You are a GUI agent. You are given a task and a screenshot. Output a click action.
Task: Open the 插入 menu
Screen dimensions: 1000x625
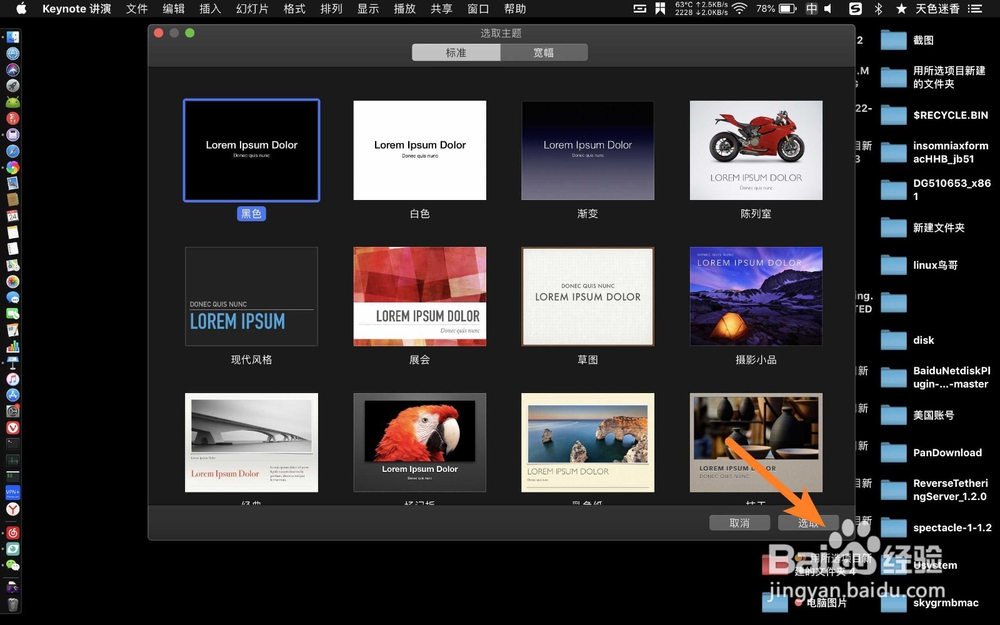tap(210, 8)
